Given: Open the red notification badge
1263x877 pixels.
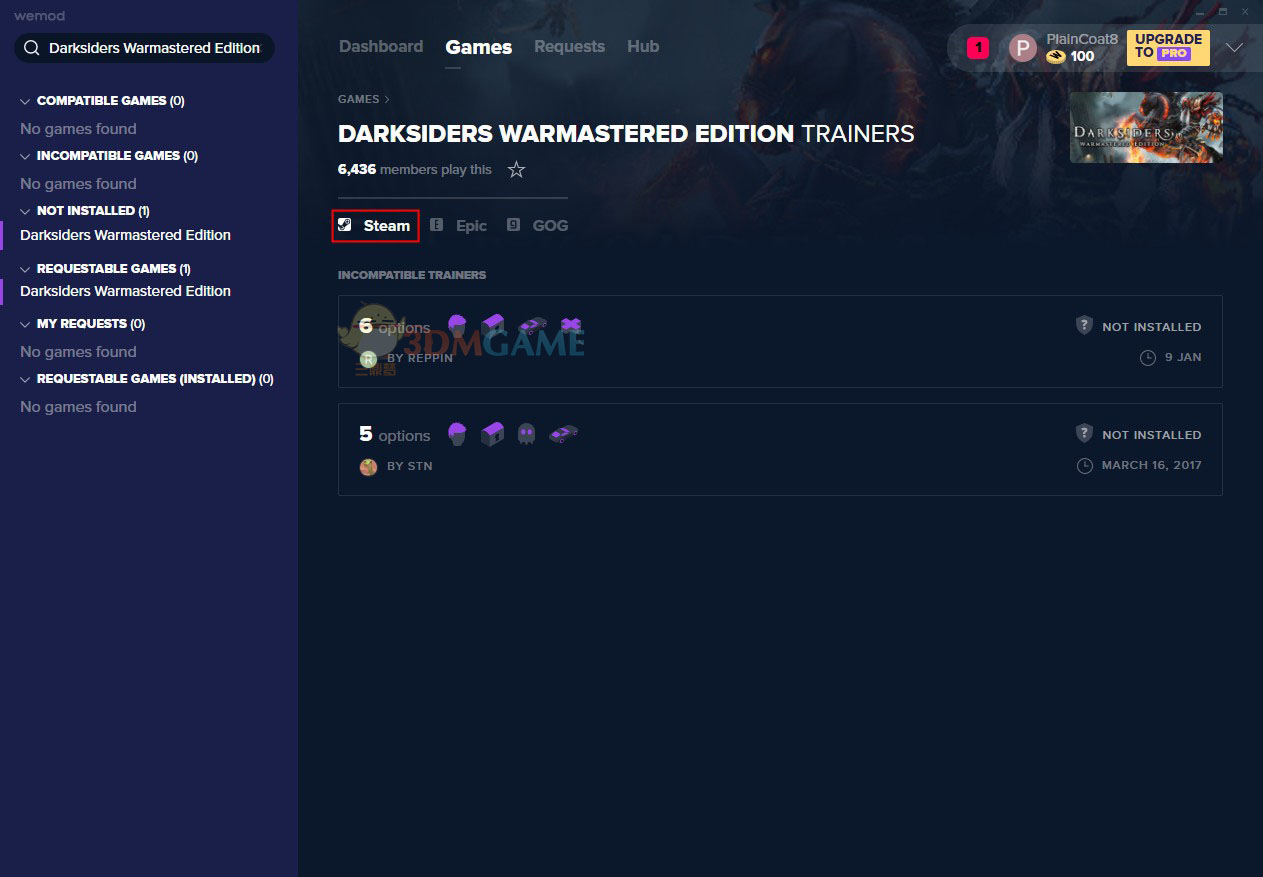Looking at the screenshot, I should pyautogui.click(x=978, y=47).
